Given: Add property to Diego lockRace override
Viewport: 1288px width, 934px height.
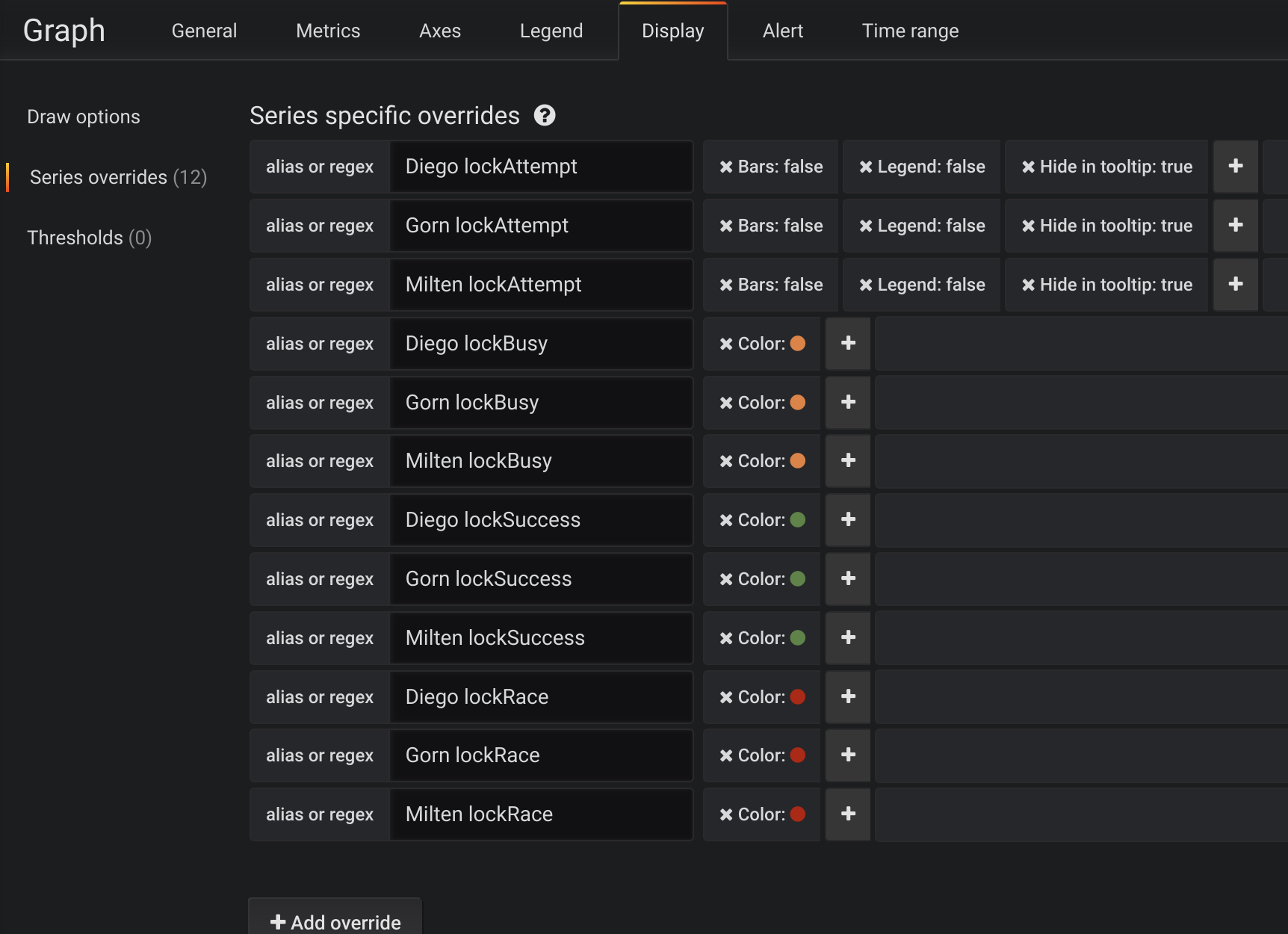Looking at the screenshot, I should click(x=848, y=696).
